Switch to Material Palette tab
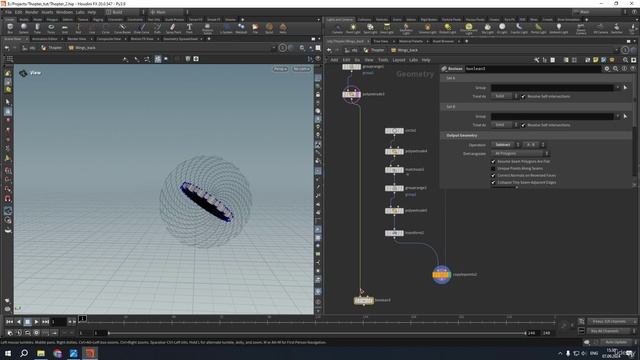Viewport: 640px width, 360px height. [411, 41]
